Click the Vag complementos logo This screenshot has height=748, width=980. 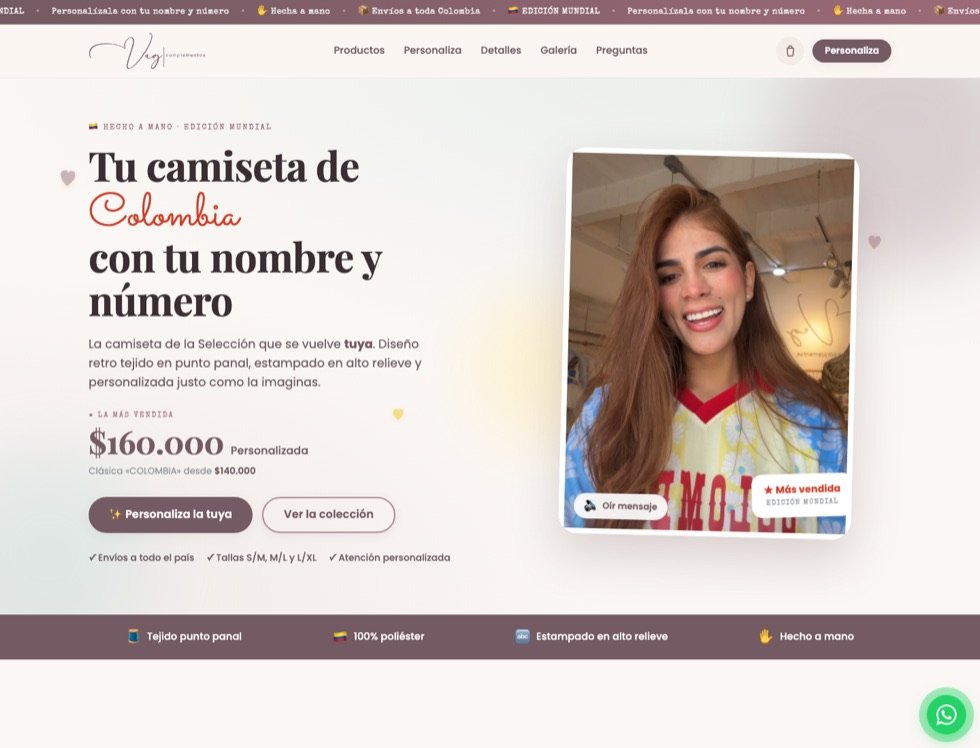[x=147, y=52]
